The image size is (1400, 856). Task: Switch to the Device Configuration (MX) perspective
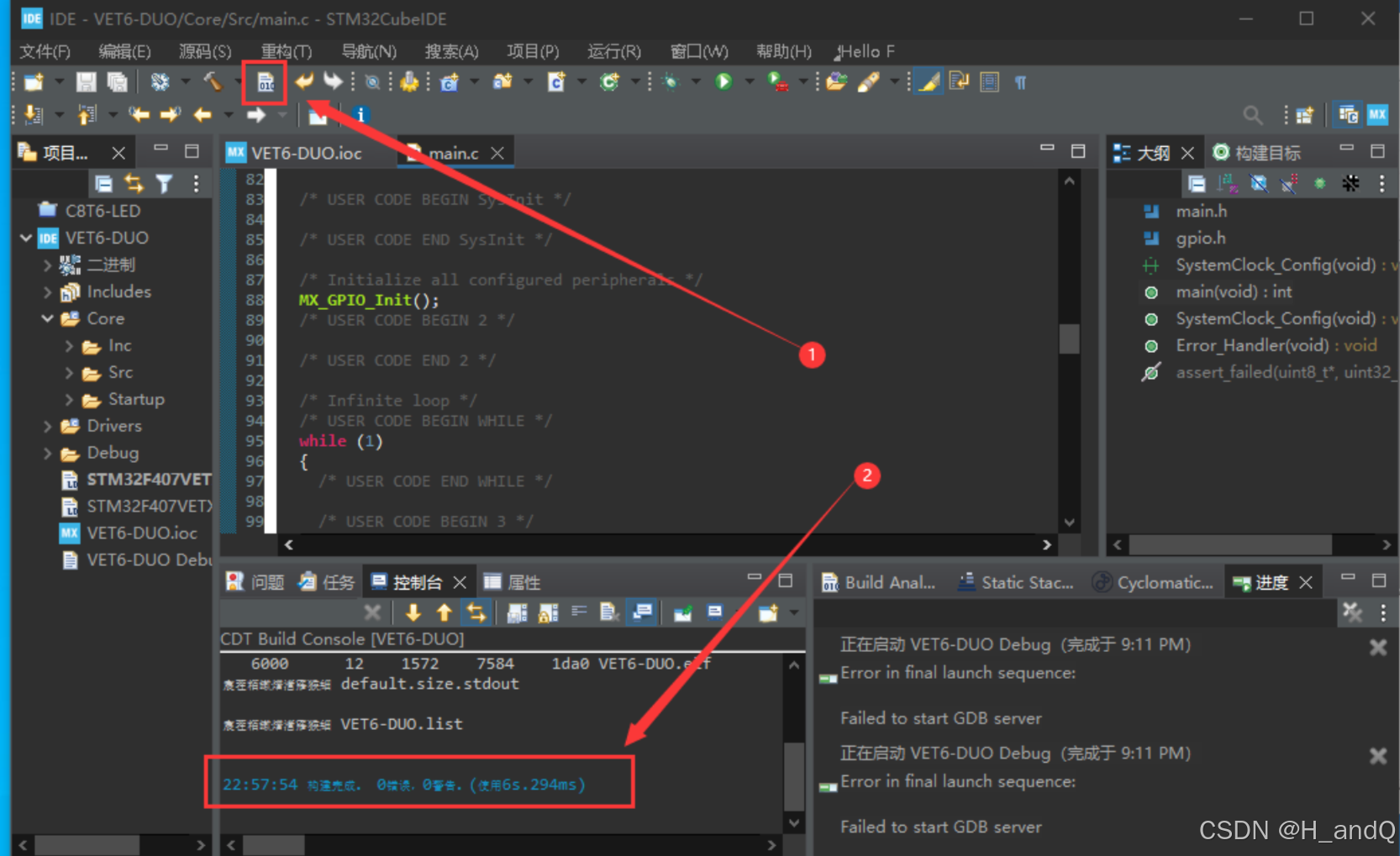click(x=1377, y=114)
